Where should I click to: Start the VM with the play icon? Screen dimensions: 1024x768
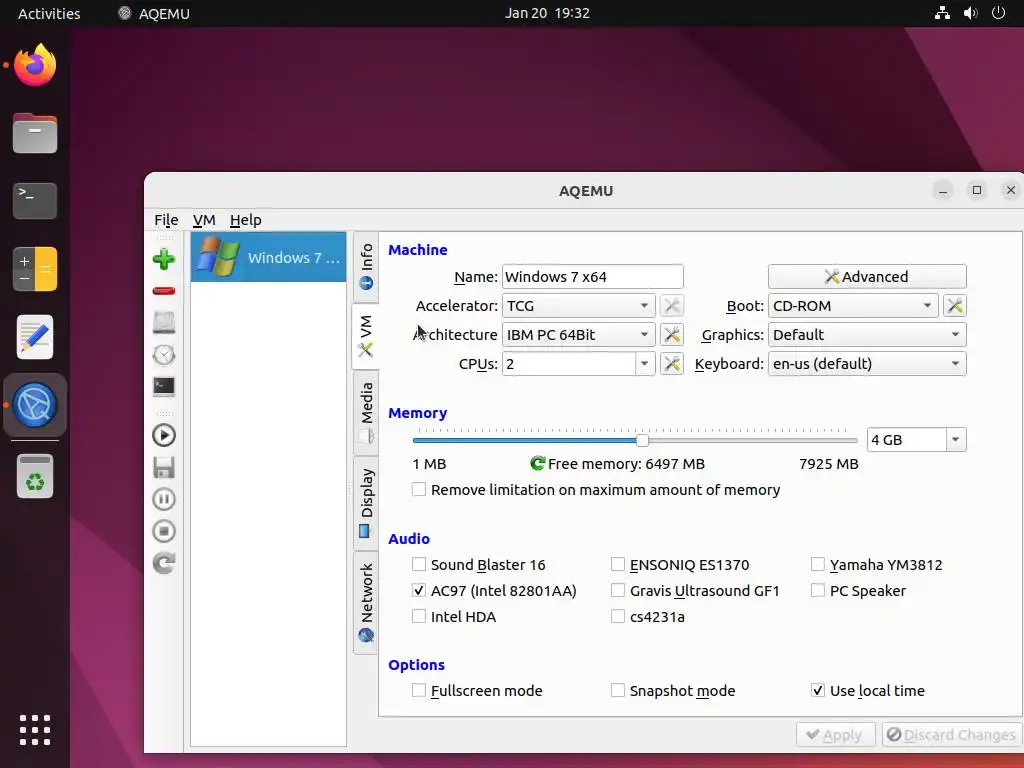tap(164, 435)
